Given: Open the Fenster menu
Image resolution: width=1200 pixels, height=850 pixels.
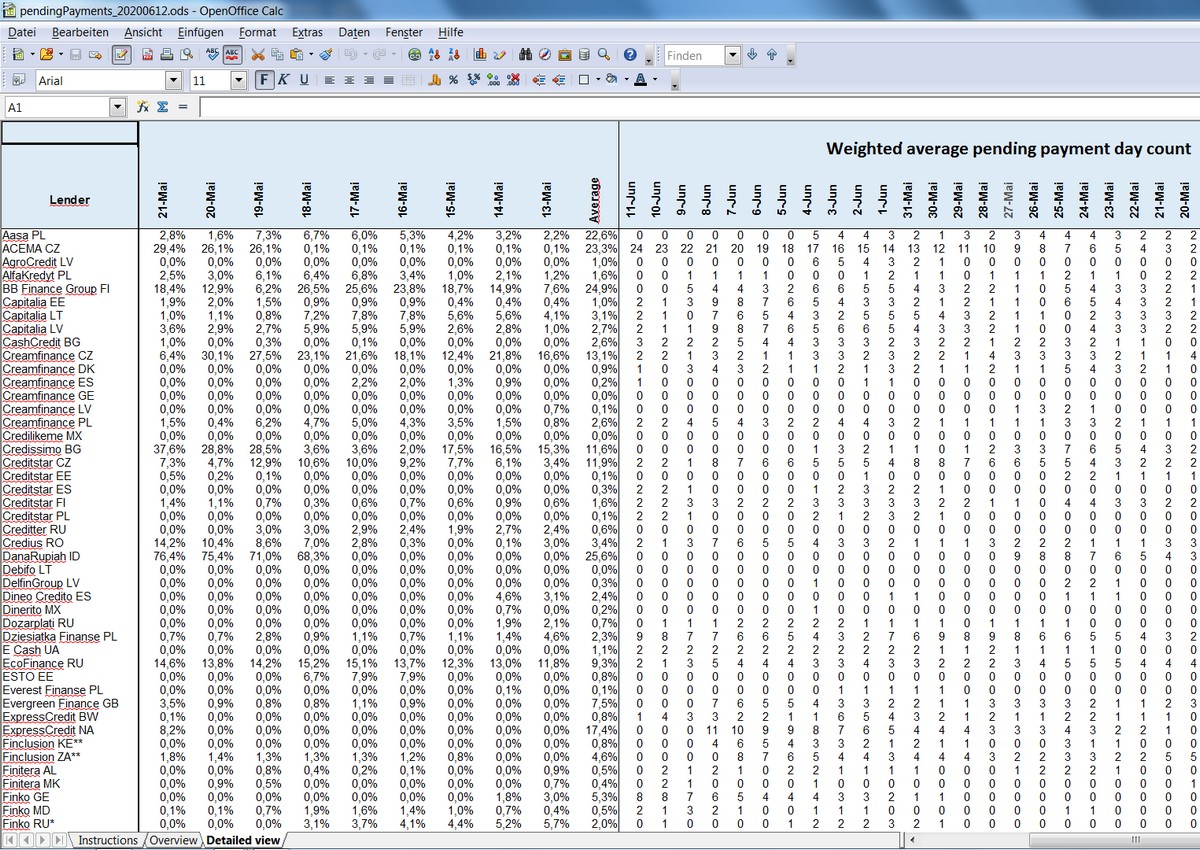Looking at the screenshot, I should (404, 32).
